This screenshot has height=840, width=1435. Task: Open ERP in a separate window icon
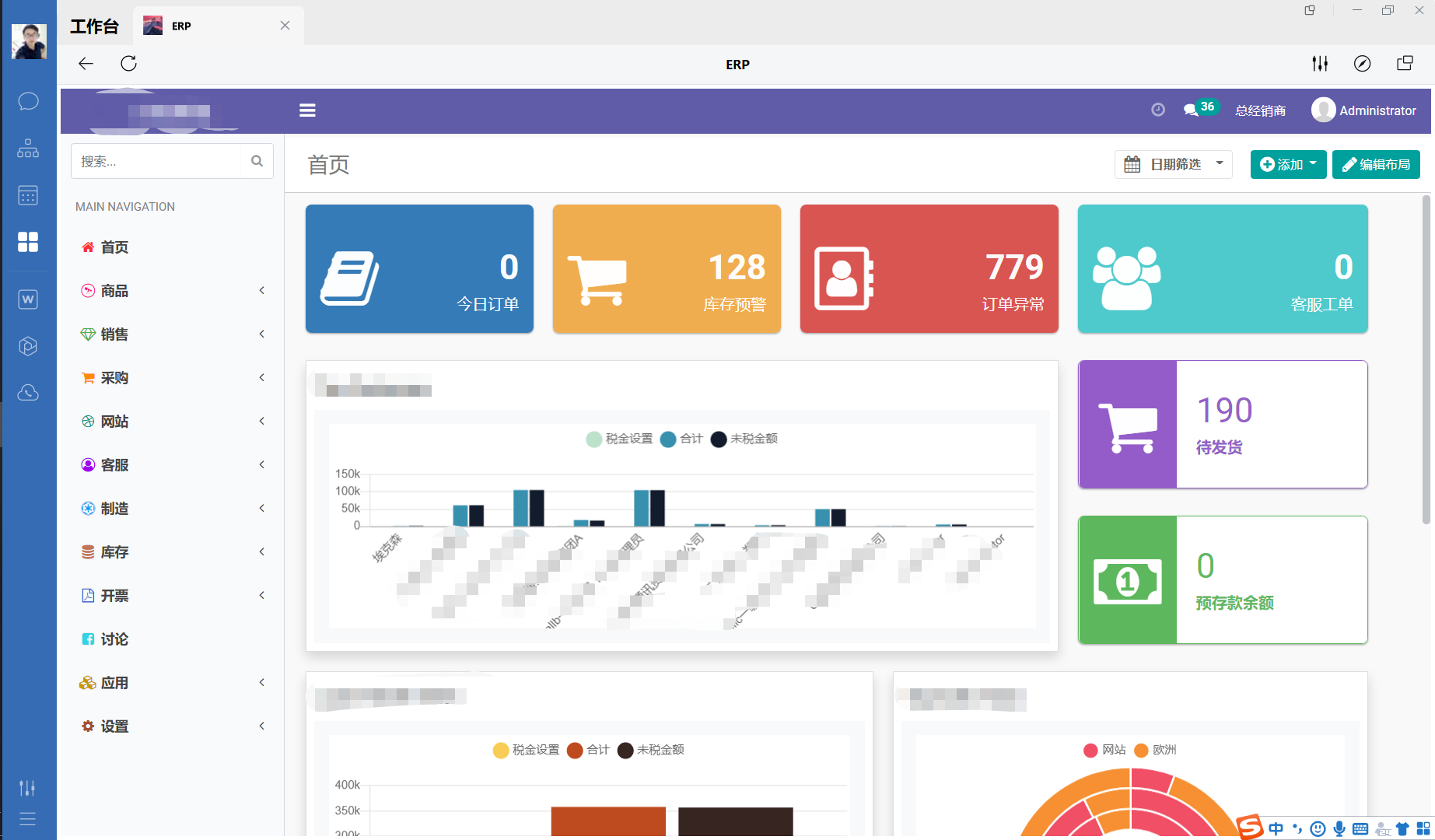[1405, 64]
